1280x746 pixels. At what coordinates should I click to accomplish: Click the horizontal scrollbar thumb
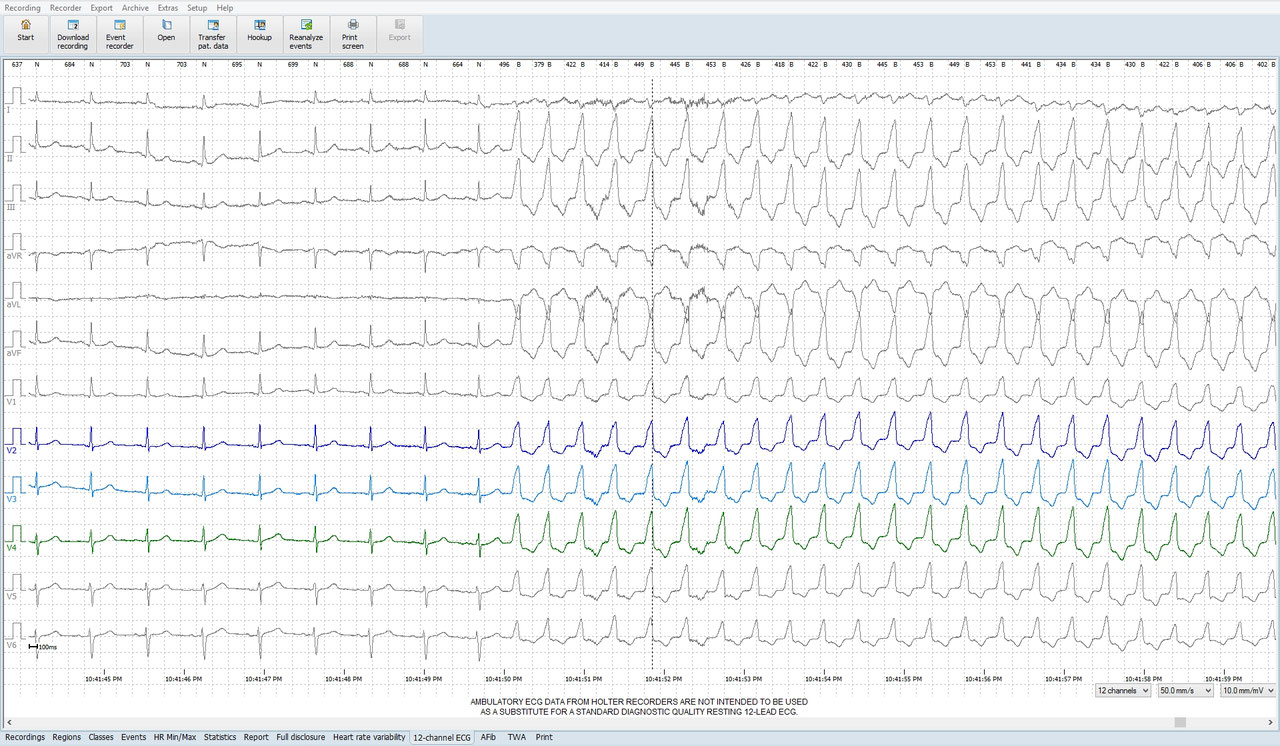coord(1181,721)
